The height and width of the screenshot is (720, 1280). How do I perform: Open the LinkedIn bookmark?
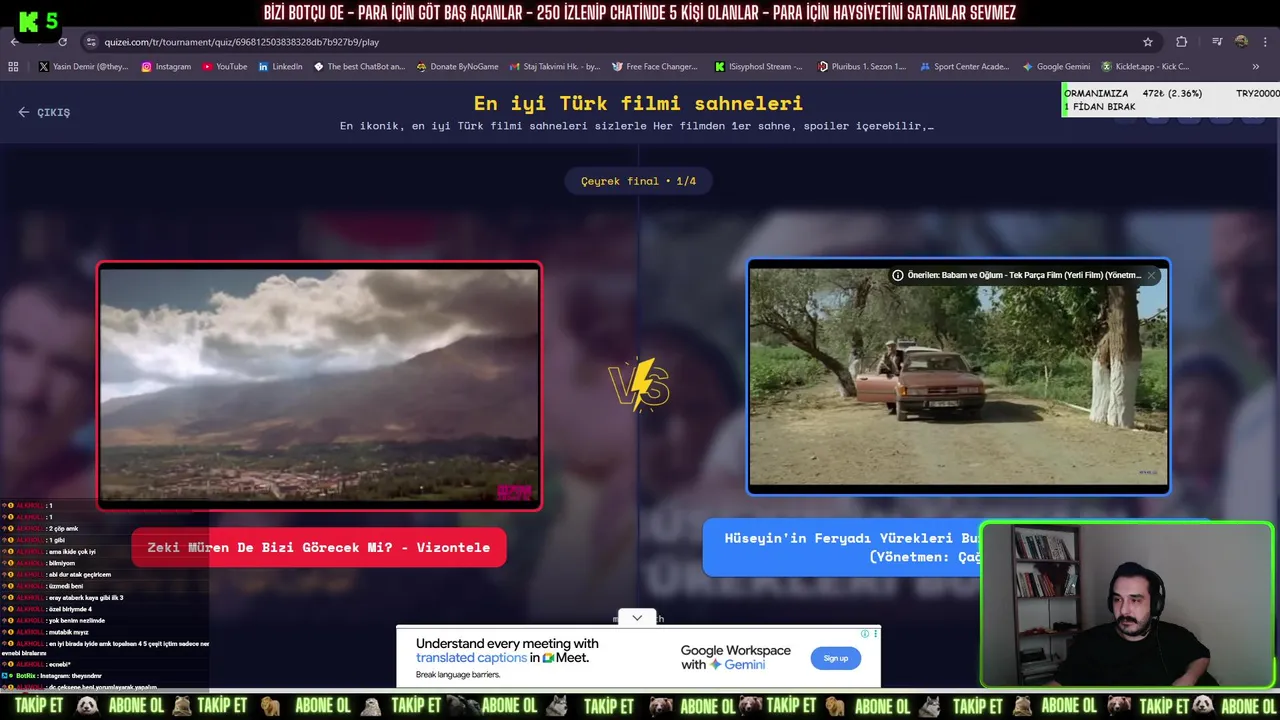click(x=280, y=67)
